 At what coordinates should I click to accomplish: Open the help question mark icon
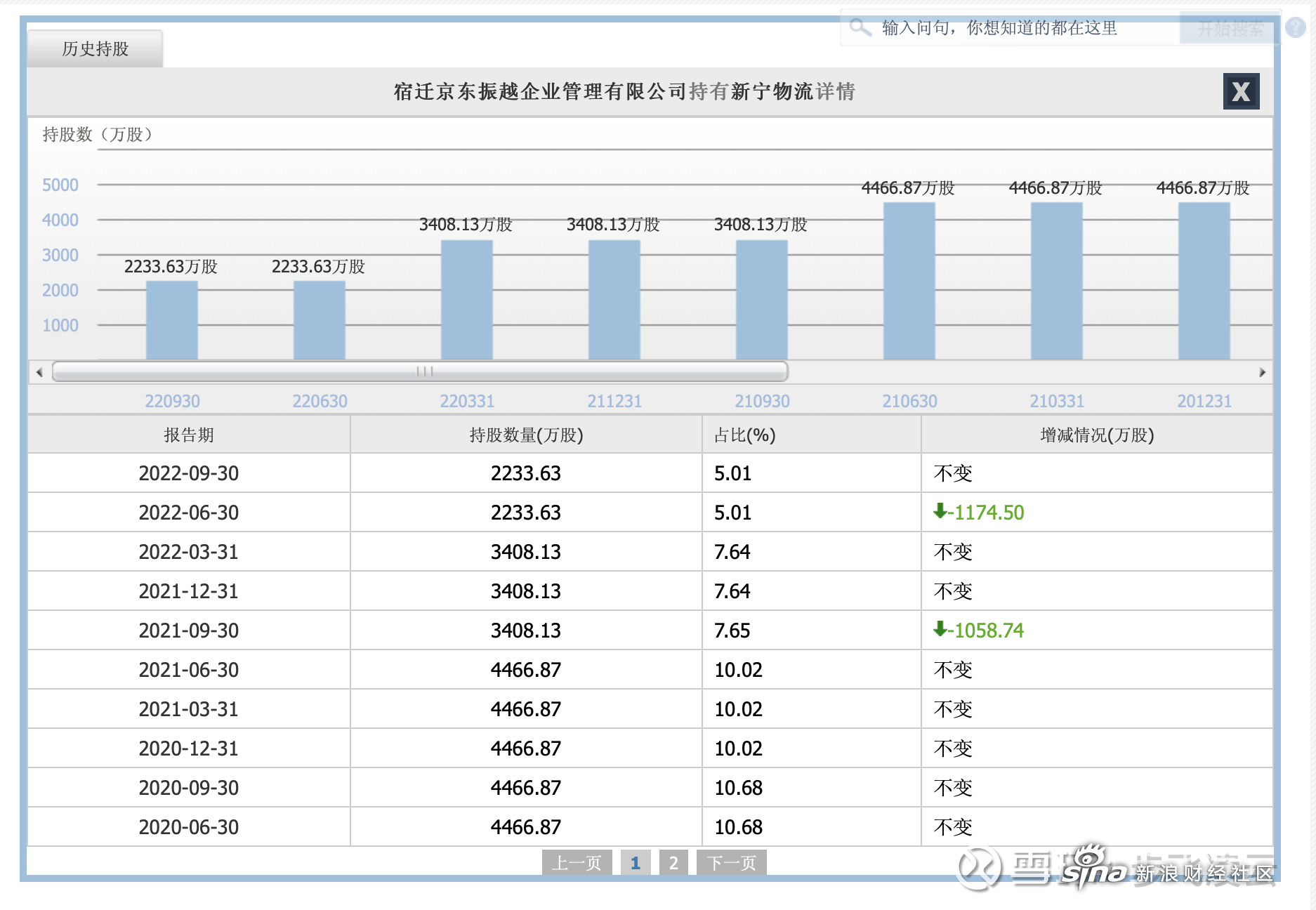[1296, 27]
